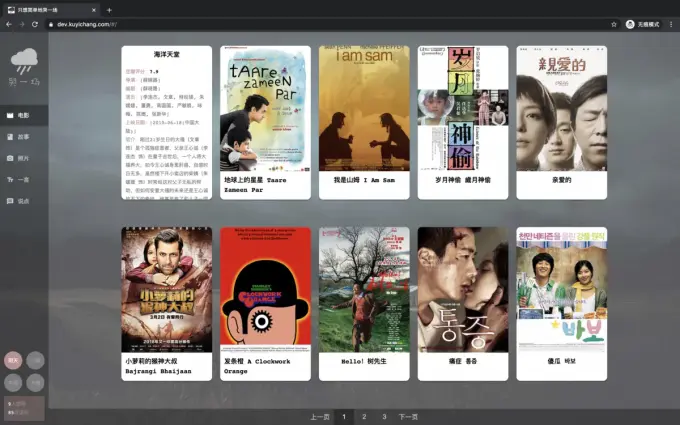Viewport: 680px width, 425px height.
Task: Open a new tab with the plus icon
Action: [x=109, y=10]
